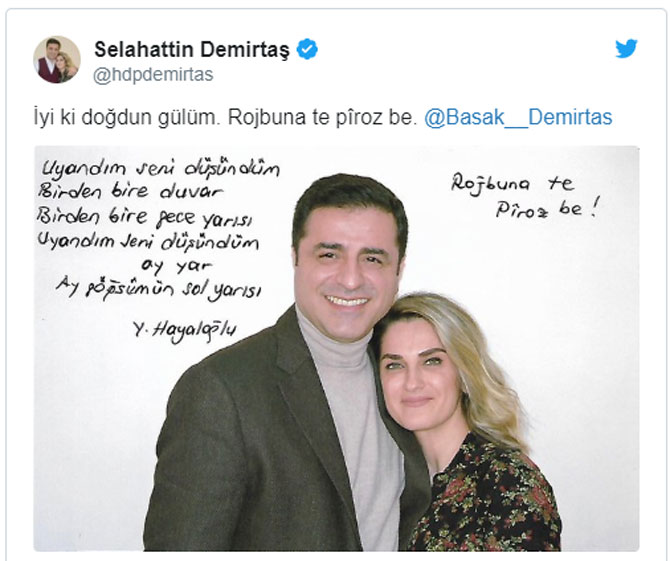Viewport: 670px width, 561px height.
Task: Click the Y. Hayalqolu handwritten signature
Action: click(x=184, y=331)
